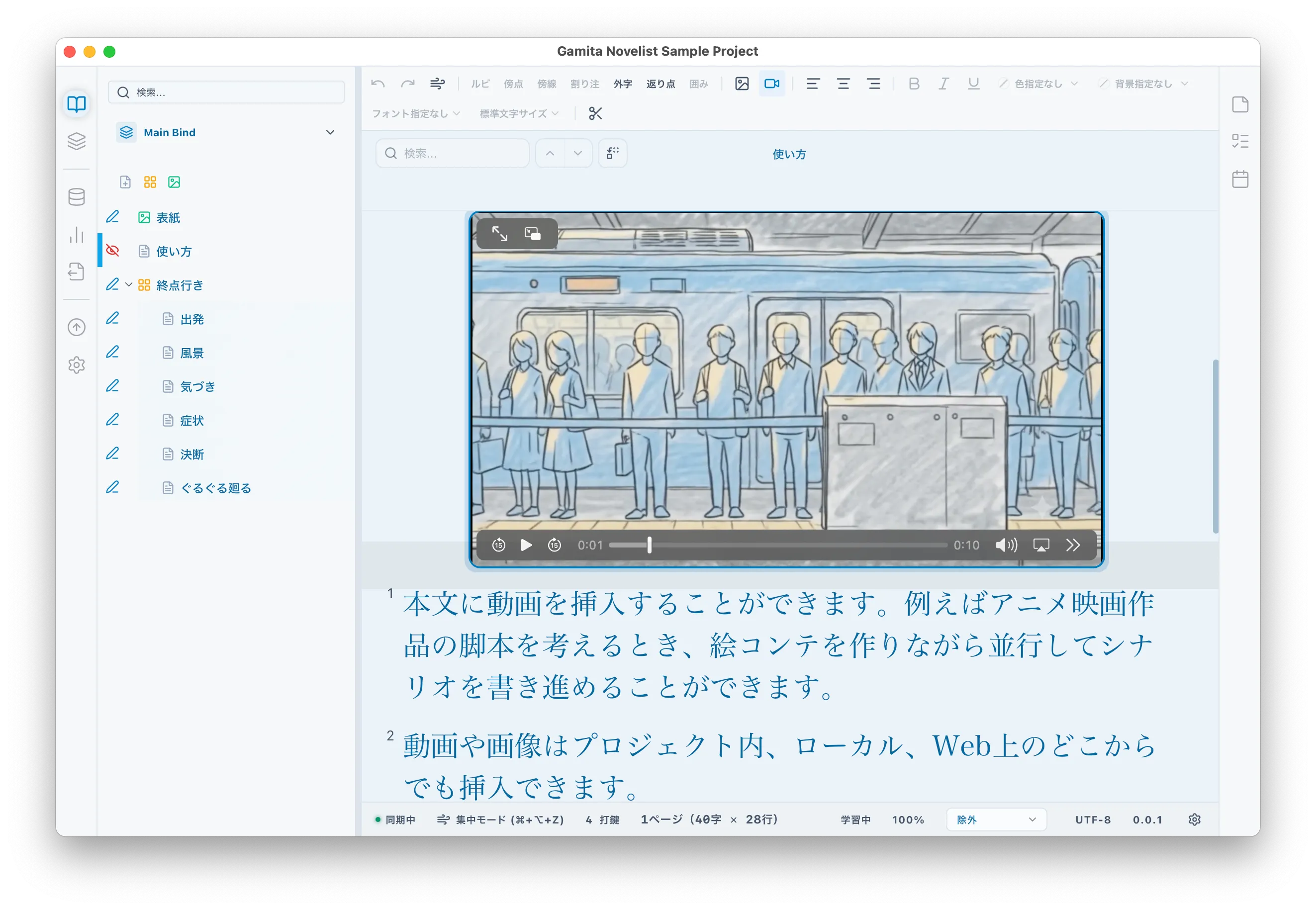Add a new document in the tree
The image size is (1316, 910).
point(125,182)
